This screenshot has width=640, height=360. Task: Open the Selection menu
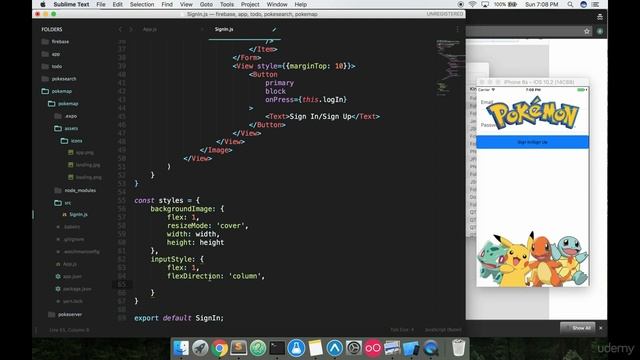[142, 4]
